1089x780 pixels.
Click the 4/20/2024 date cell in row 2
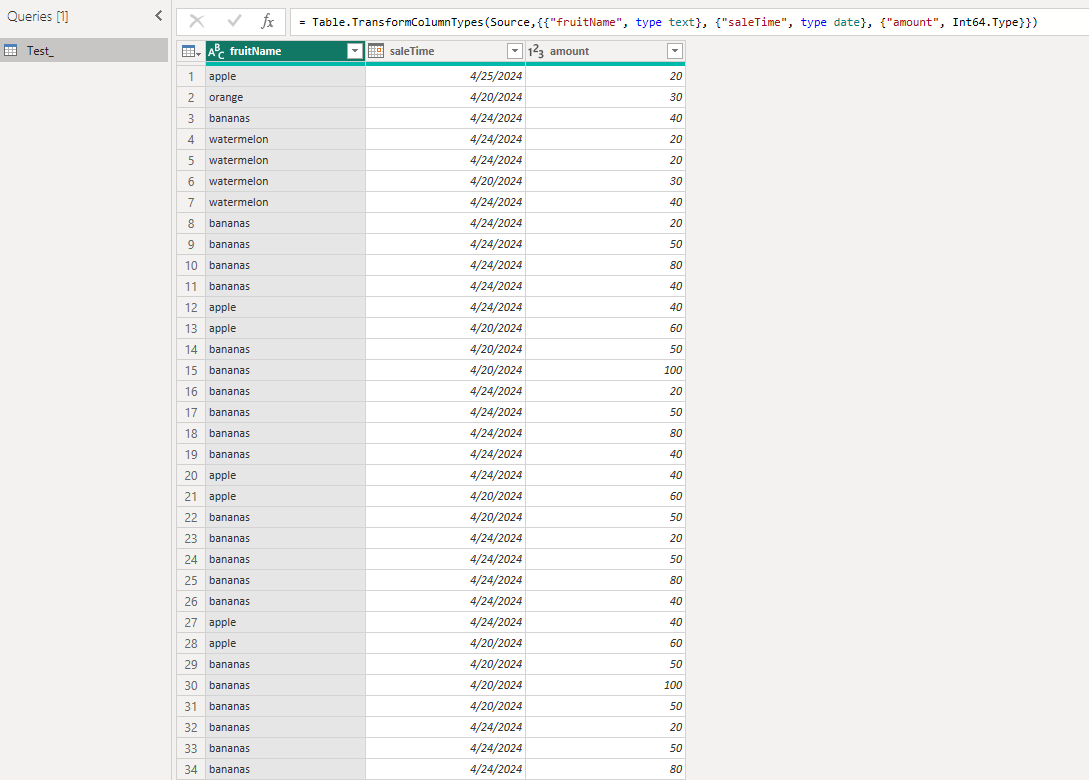coord(446,97)
